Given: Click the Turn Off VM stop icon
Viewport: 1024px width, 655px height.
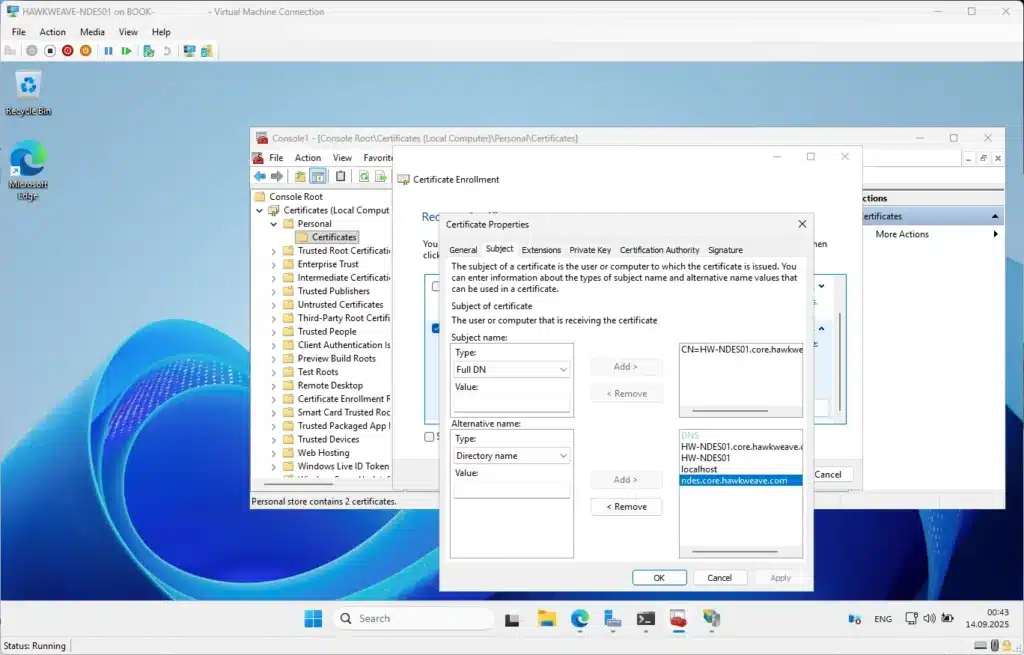Looking at the screenshot, I should 49,51.
